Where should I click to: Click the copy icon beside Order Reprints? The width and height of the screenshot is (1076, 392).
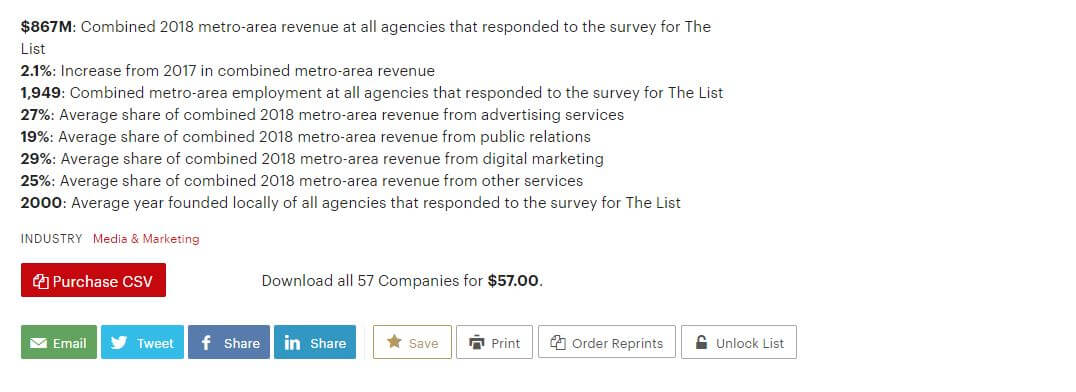[x=558, y=343]
